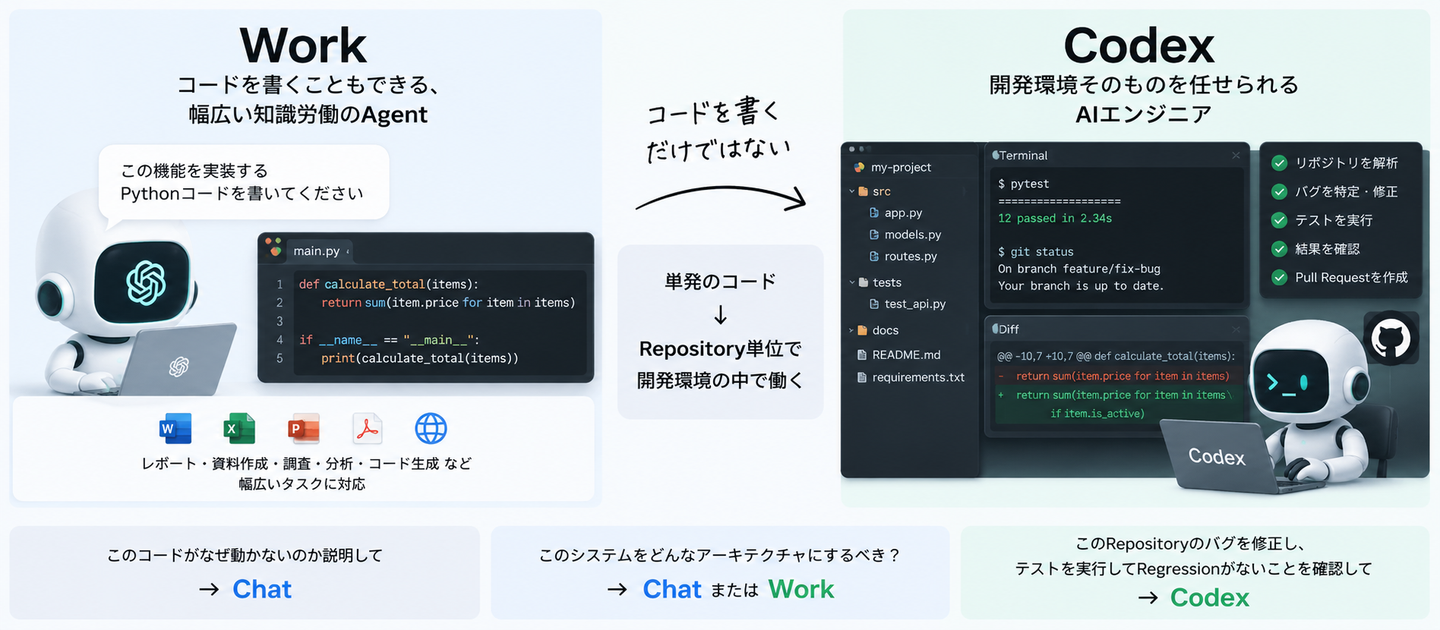Click the app.py file icon
This screenshot has width=1440, height=630.
point(874,213)
